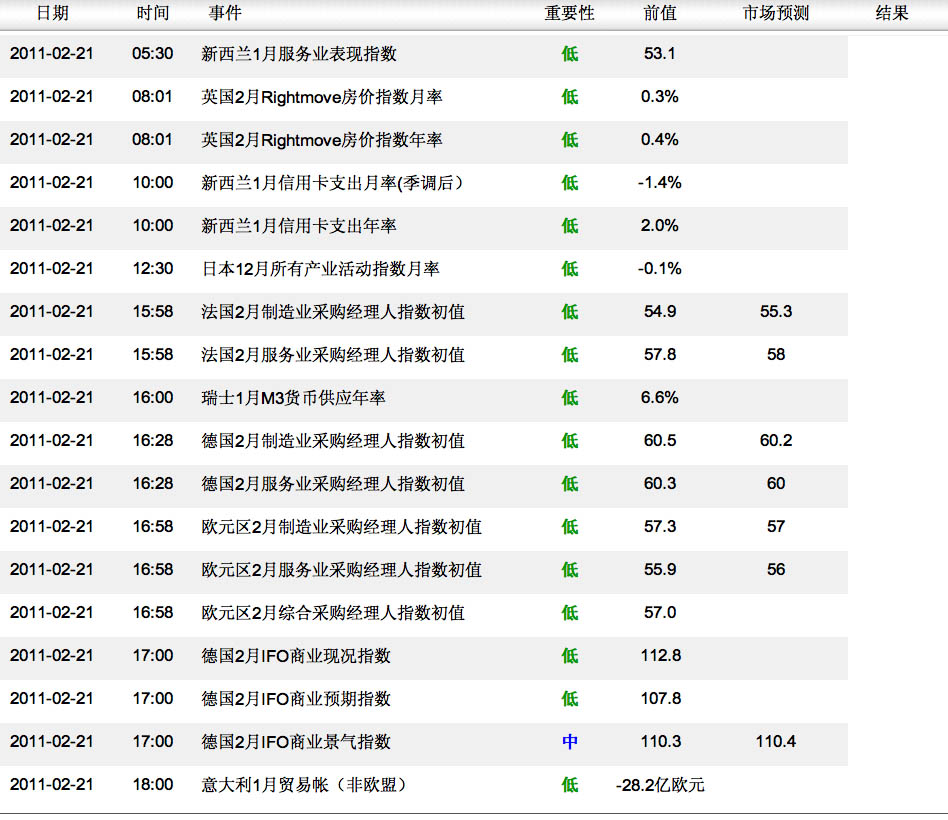The height and width of the screenshot is (820, 948).
Task: Click the previous value 60.5
Action: click(660, 440)
